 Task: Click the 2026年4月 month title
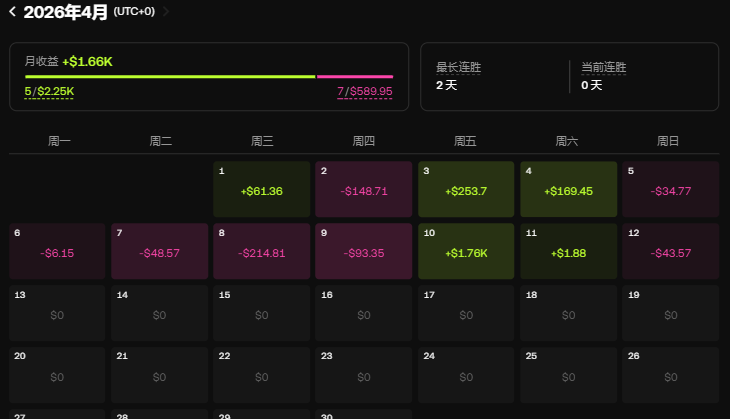[x=66, y=12]
